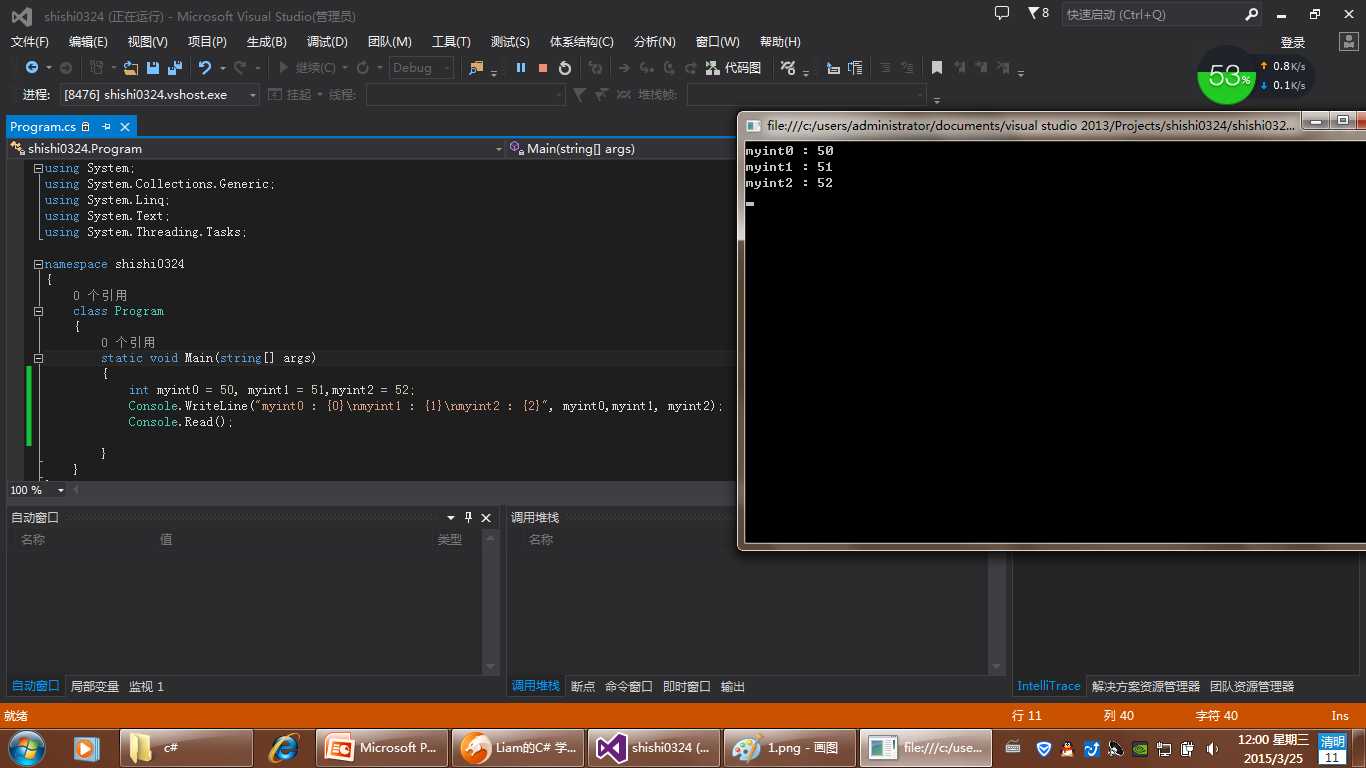The width and height of the screenshot is (1366, 768).
Task: Open the 帮助(H) menu
Action: pyautogui.click(x=780, y=42)
